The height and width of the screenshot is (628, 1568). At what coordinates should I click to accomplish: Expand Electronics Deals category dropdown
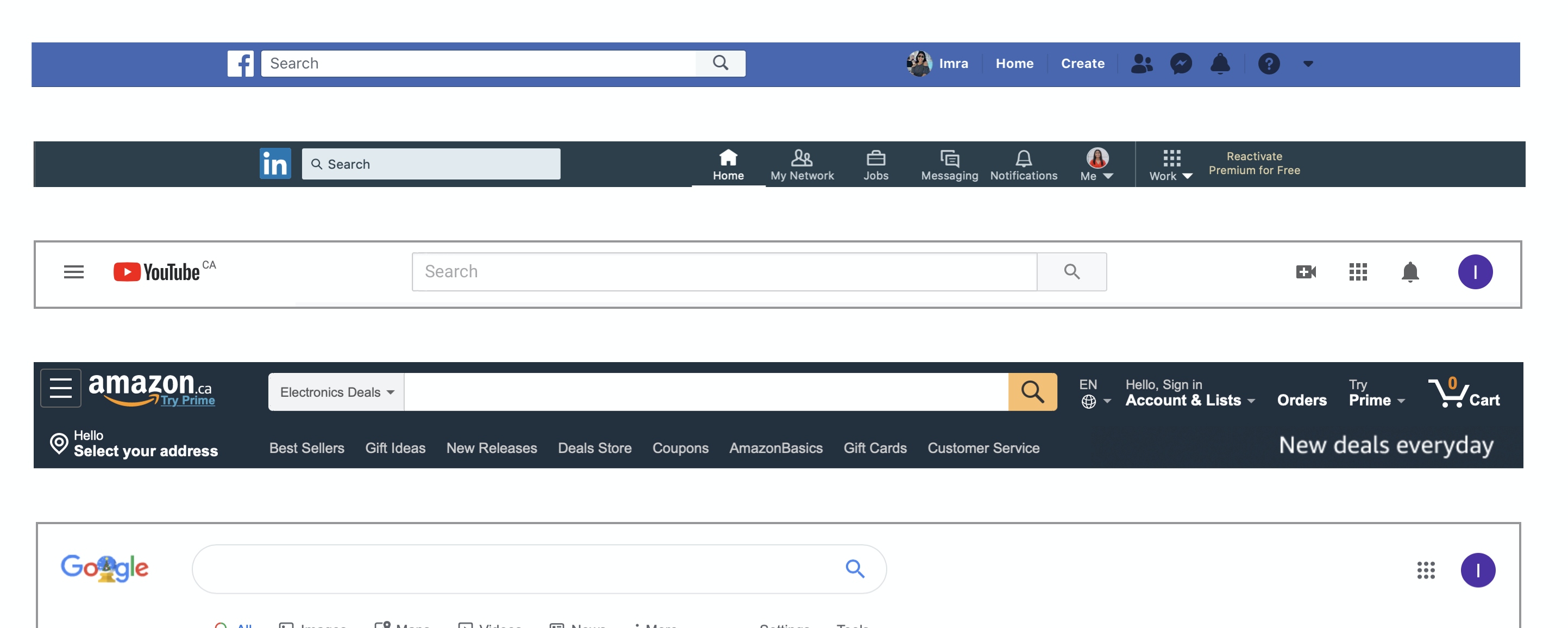337,391
